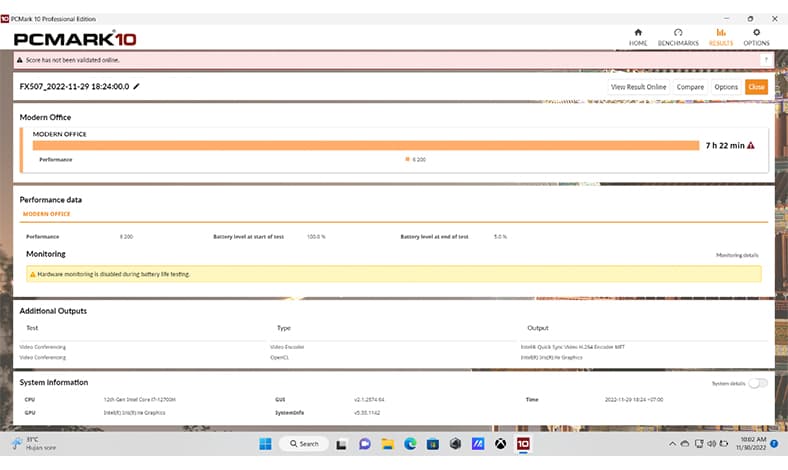Open the Results section icon

click(x=721, y=33)
